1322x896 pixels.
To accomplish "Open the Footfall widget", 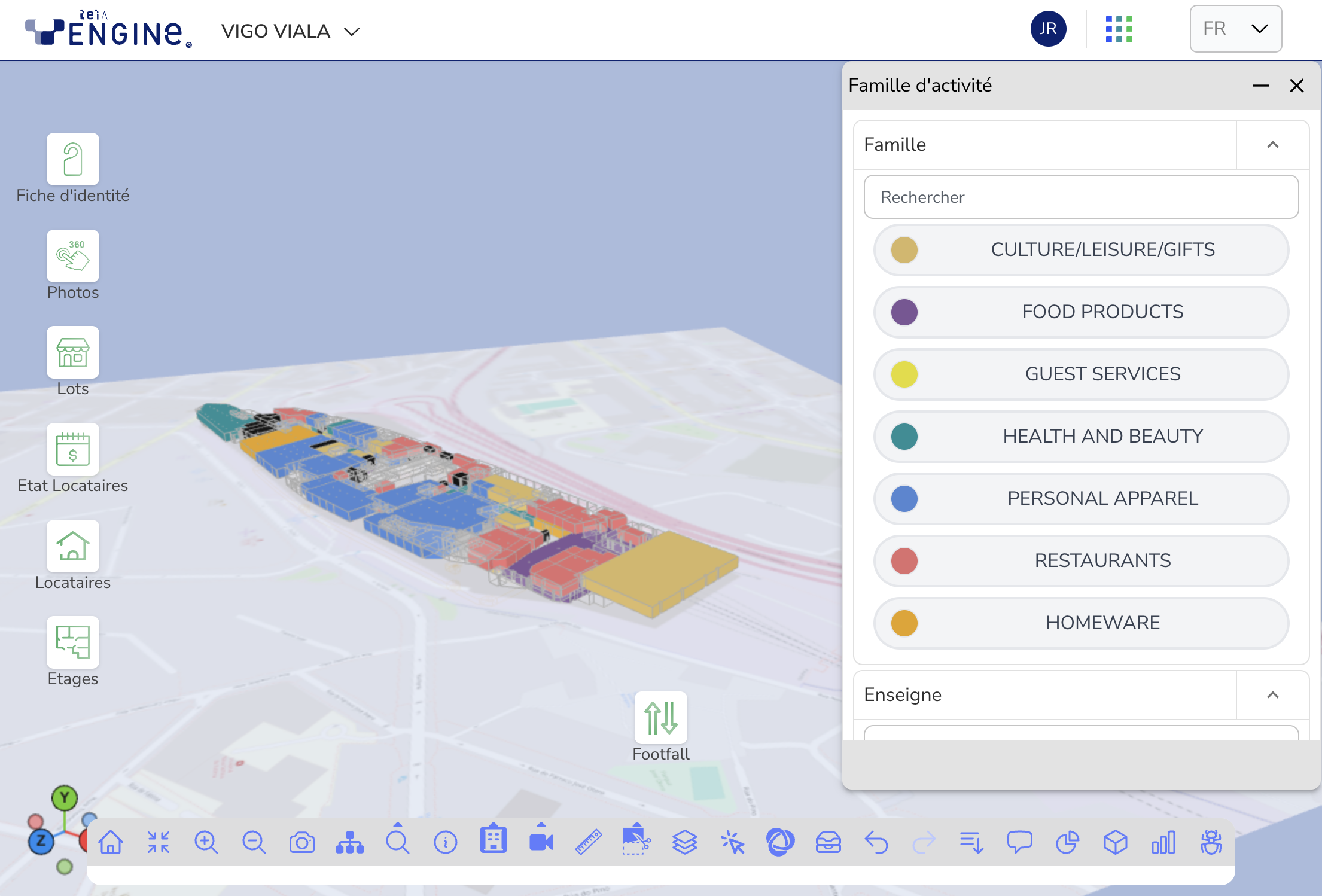I will pos(660,718).
